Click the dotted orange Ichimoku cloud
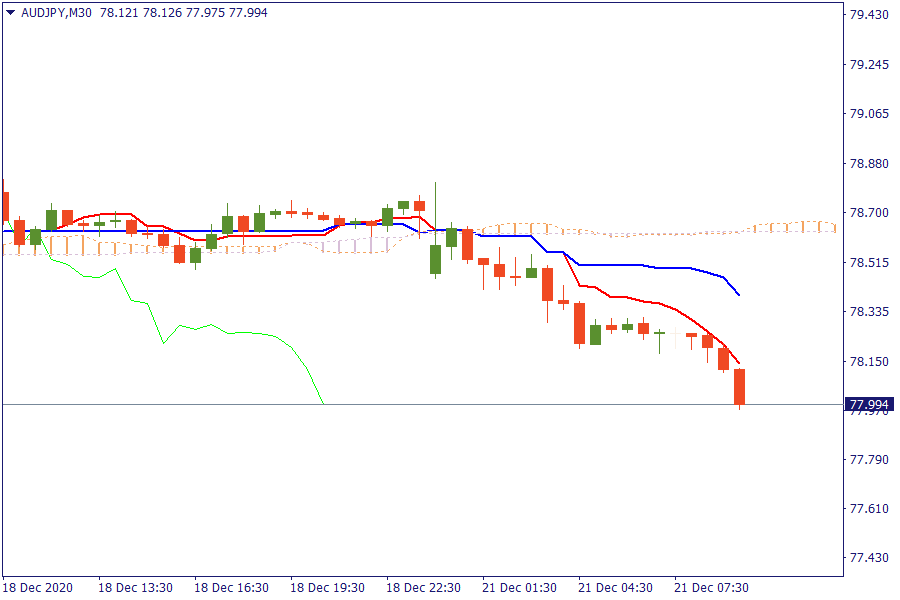The image size is (900, 600). pos(700,229)
